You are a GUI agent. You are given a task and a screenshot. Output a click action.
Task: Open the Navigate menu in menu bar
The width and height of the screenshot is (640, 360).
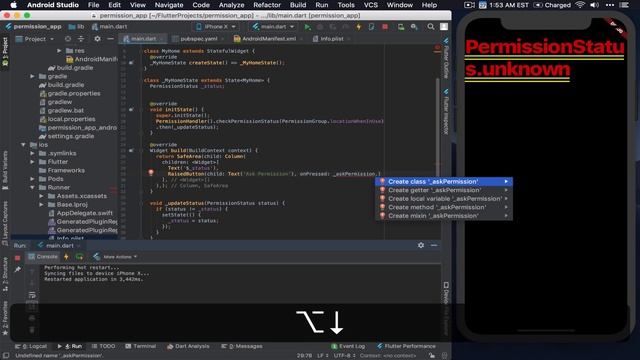coord(169,5)
